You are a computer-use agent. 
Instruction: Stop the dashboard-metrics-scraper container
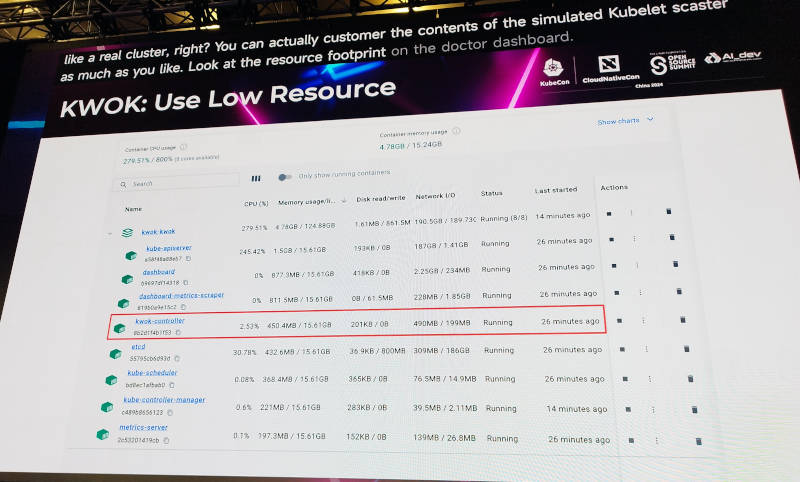(x=617, y=293)
